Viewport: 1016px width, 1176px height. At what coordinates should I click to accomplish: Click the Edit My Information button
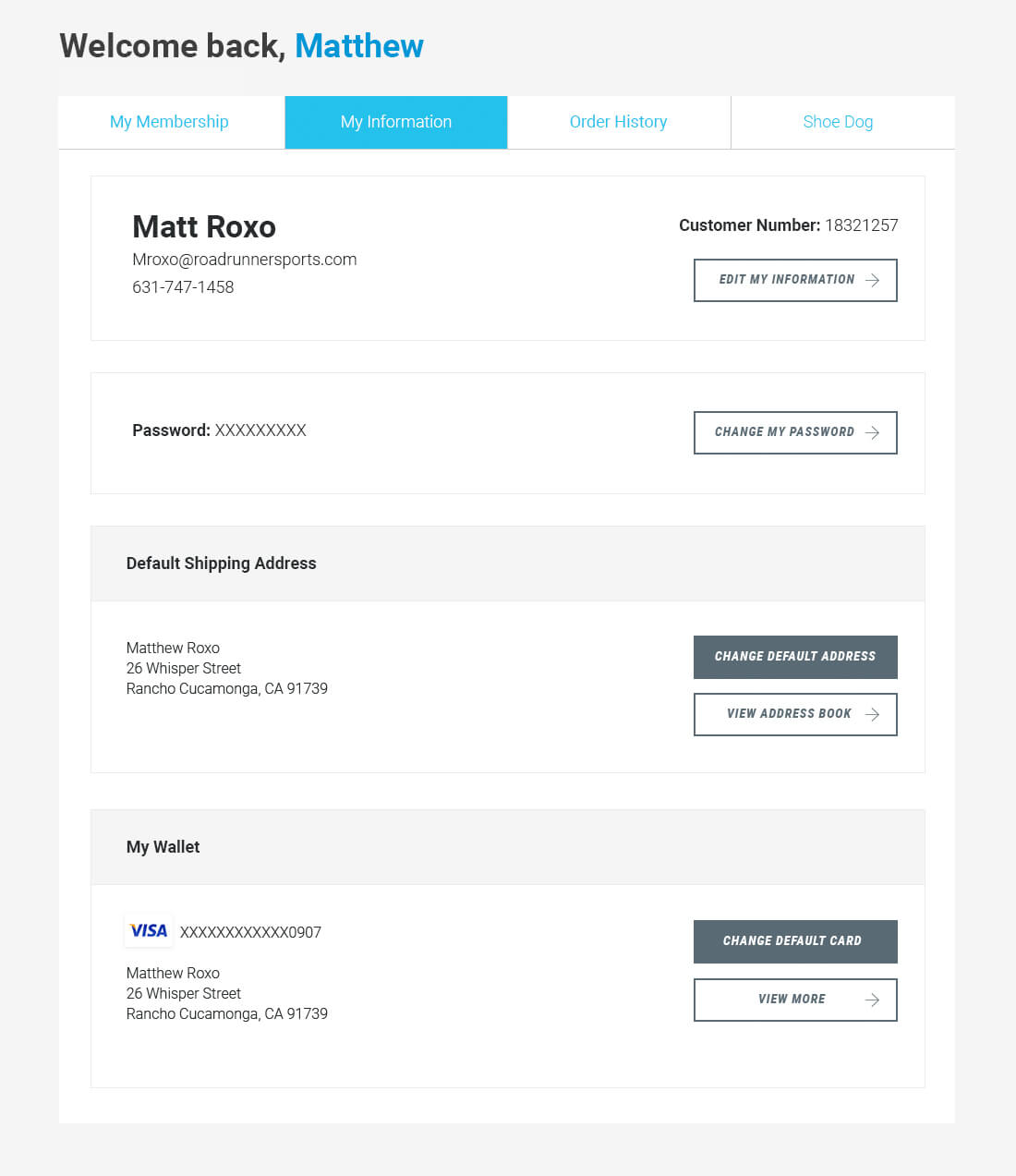[x=795, y=280]
